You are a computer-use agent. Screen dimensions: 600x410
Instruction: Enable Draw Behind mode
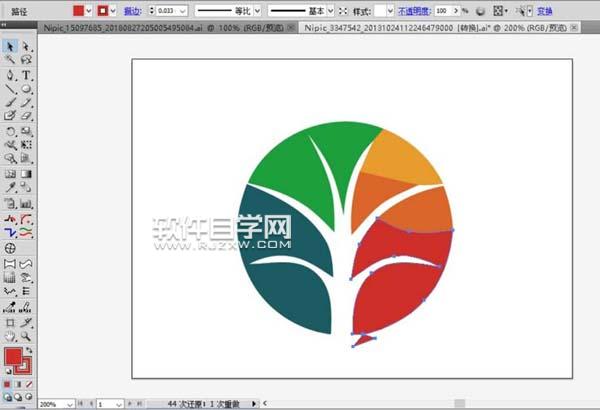[18, 397]
